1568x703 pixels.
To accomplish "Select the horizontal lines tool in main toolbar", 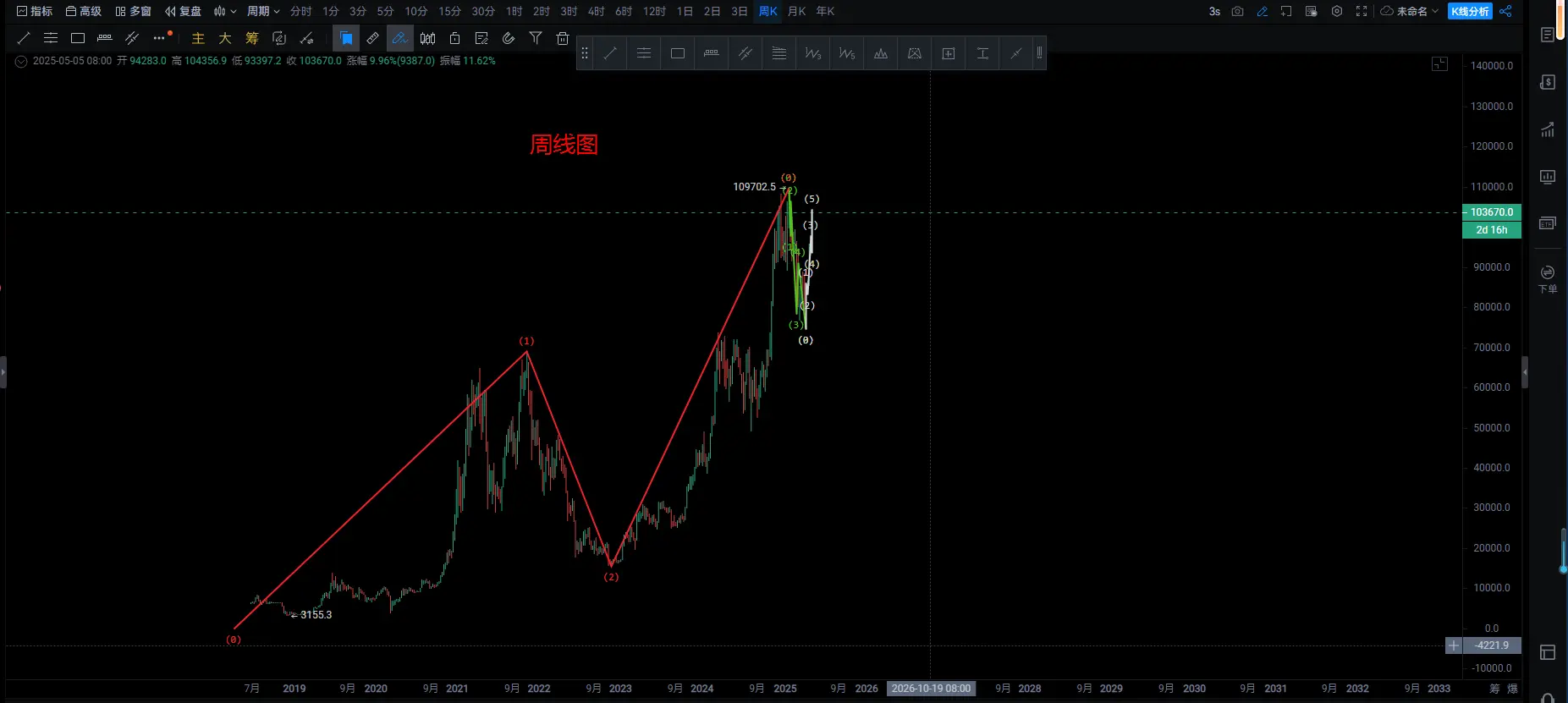I will coord(51,38).
